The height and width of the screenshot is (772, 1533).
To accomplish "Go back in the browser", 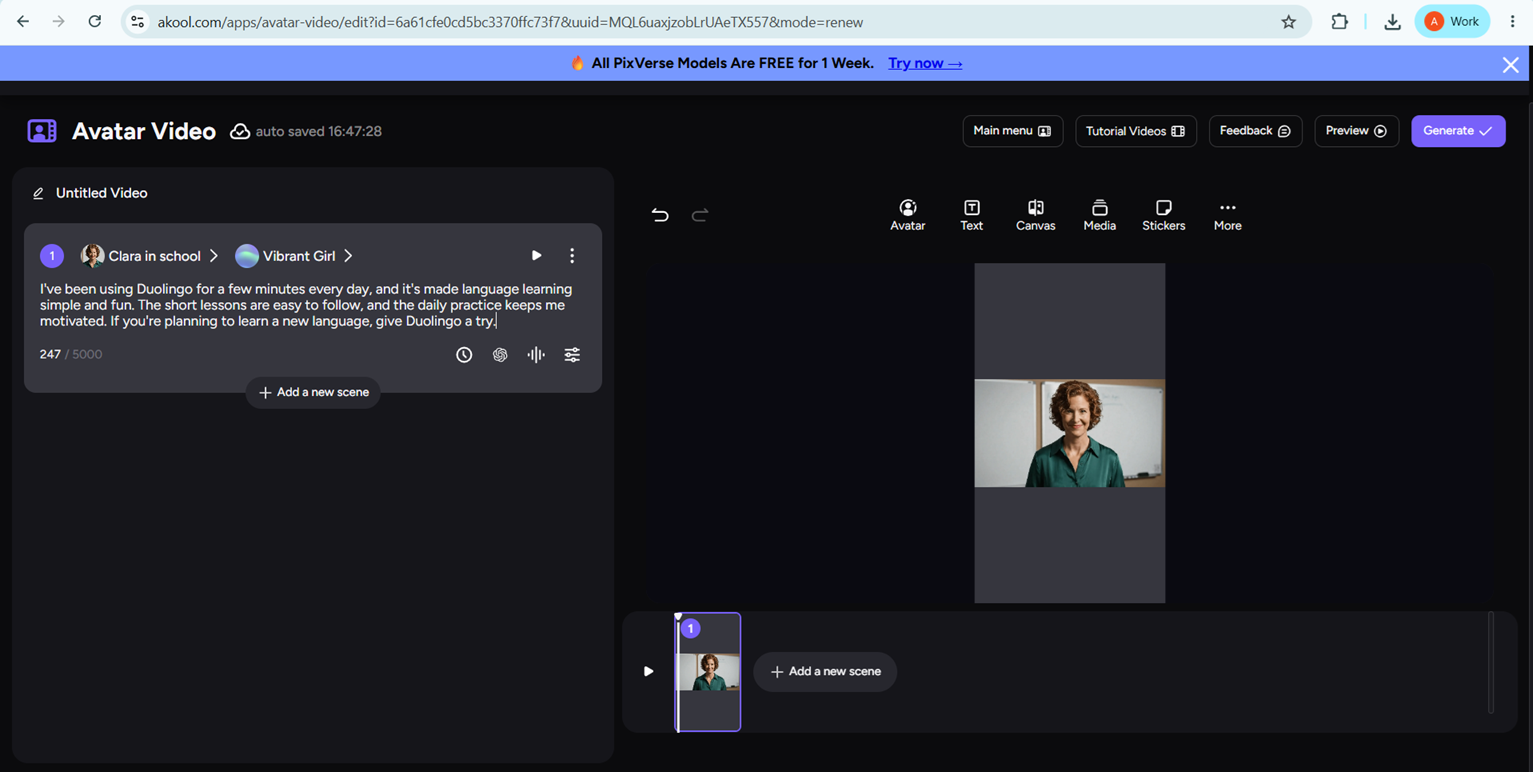I will 23,21.
